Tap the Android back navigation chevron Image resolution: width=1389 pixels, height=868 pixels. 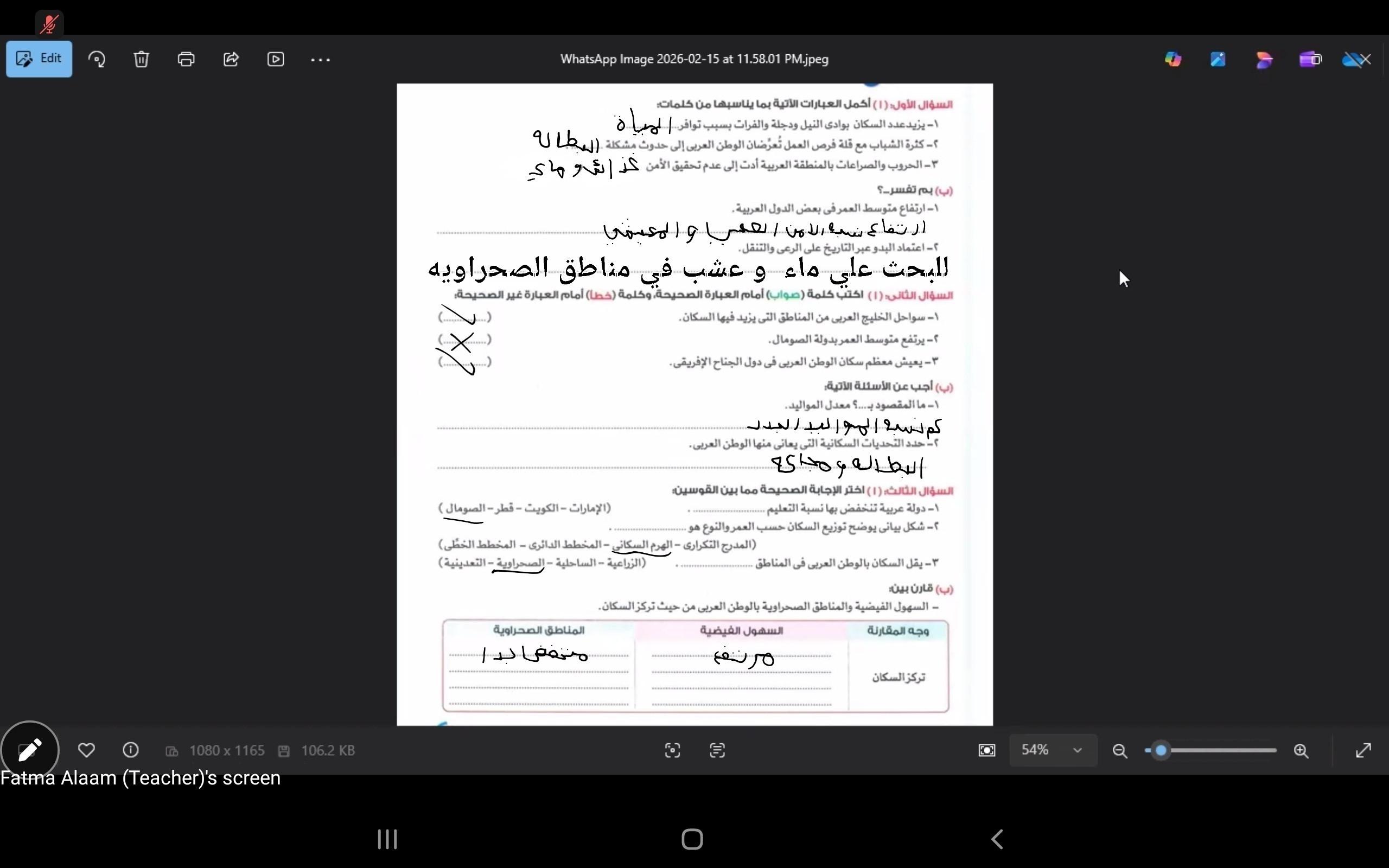pos(997,839)
